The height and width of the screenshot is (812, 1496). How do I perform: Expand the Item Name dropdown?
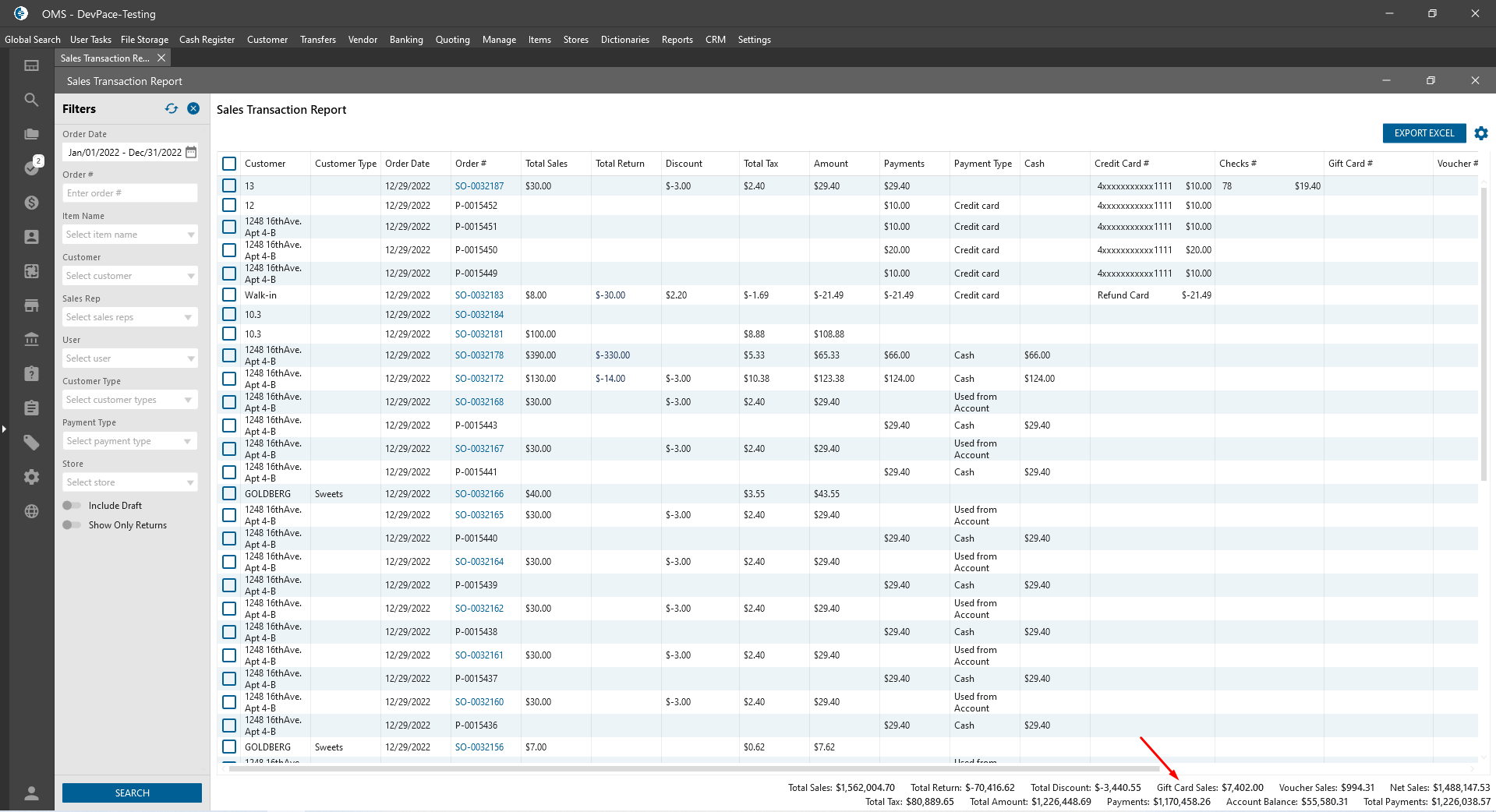tap(190, 235)
